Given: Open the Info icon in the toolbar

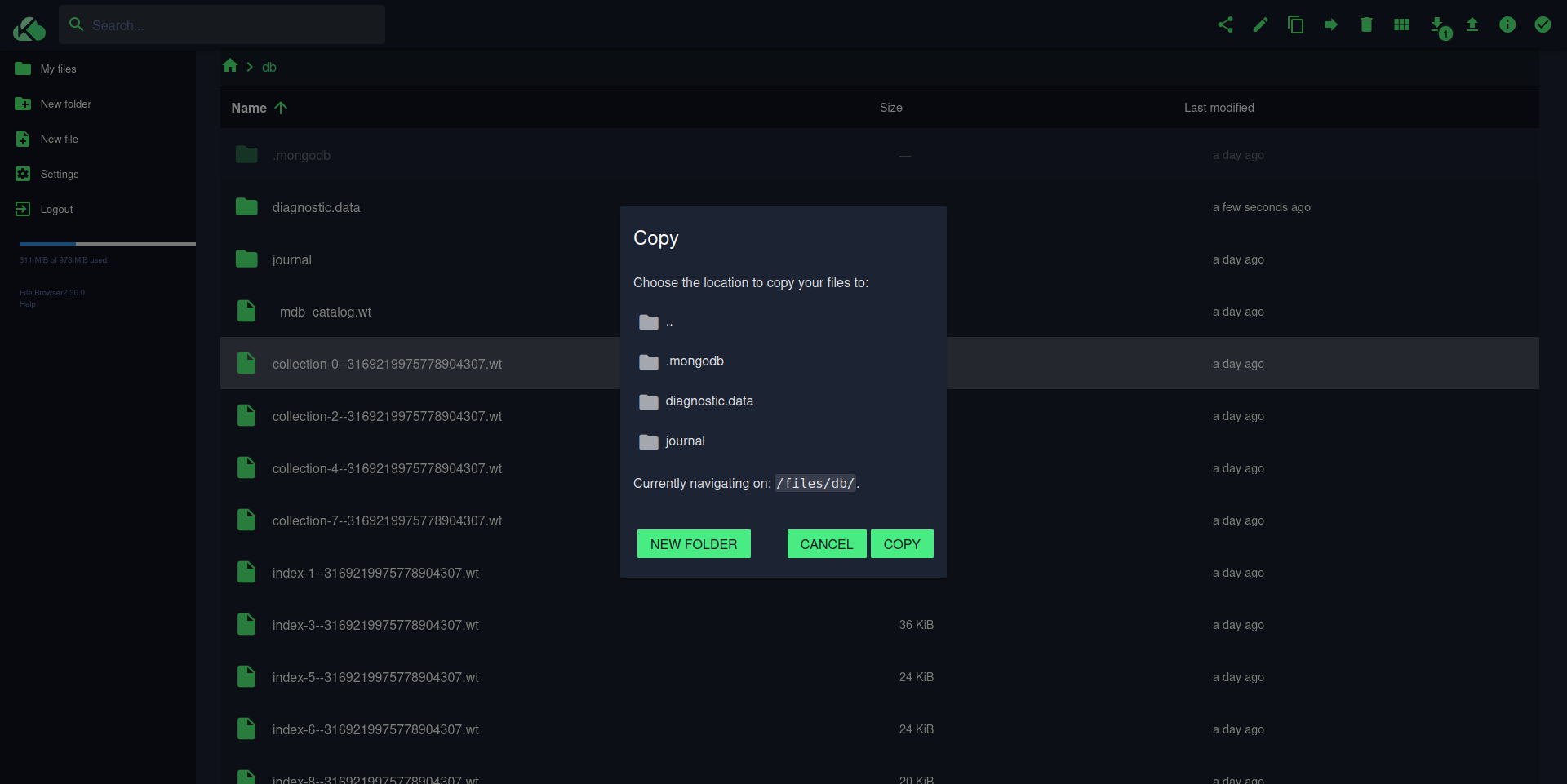Looking at the screenshot, I should [1507, 24].
